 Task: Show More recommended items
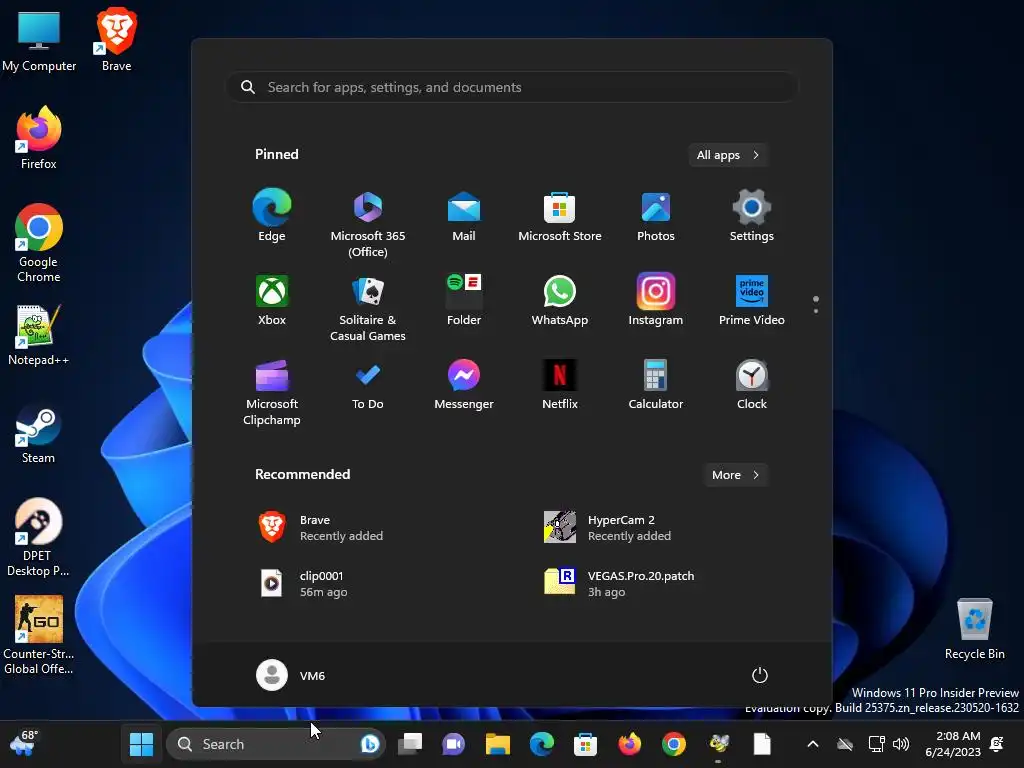pyautogui.click(x=735, y=475)
